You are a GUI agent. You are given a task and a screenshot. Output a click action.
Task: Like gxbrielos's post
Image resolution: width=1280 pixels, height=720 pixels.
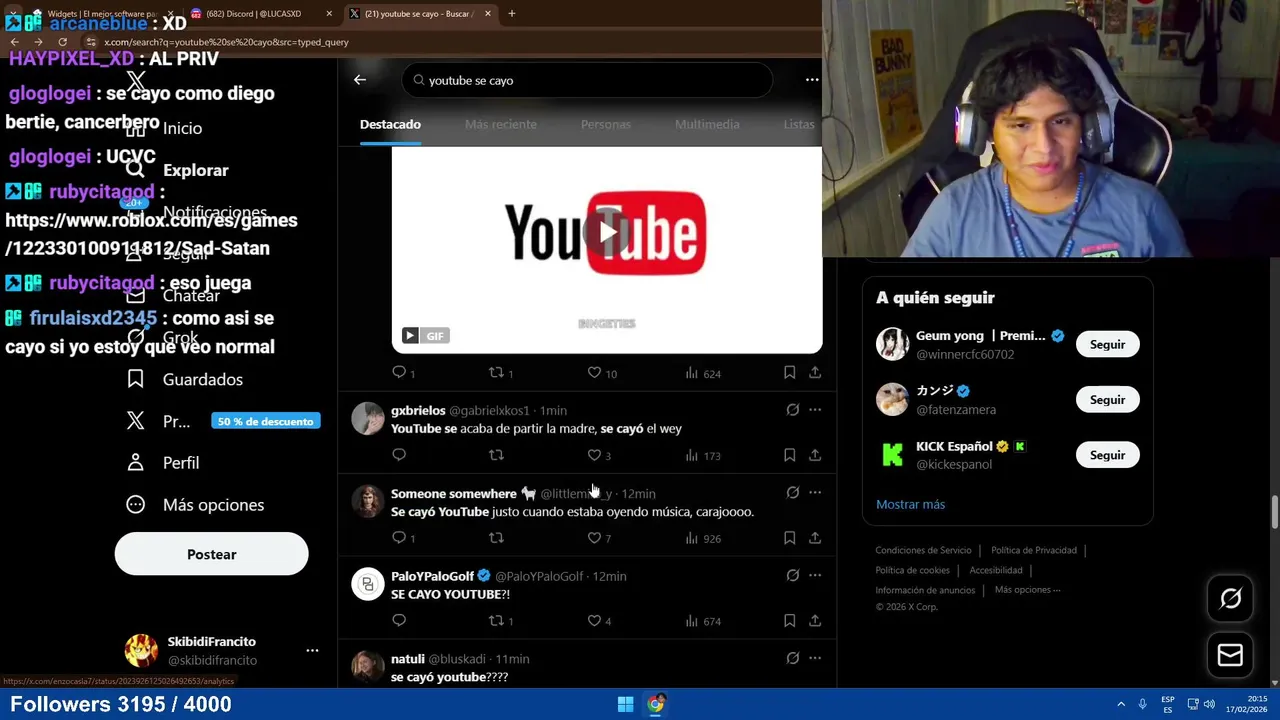coord(594,455)
